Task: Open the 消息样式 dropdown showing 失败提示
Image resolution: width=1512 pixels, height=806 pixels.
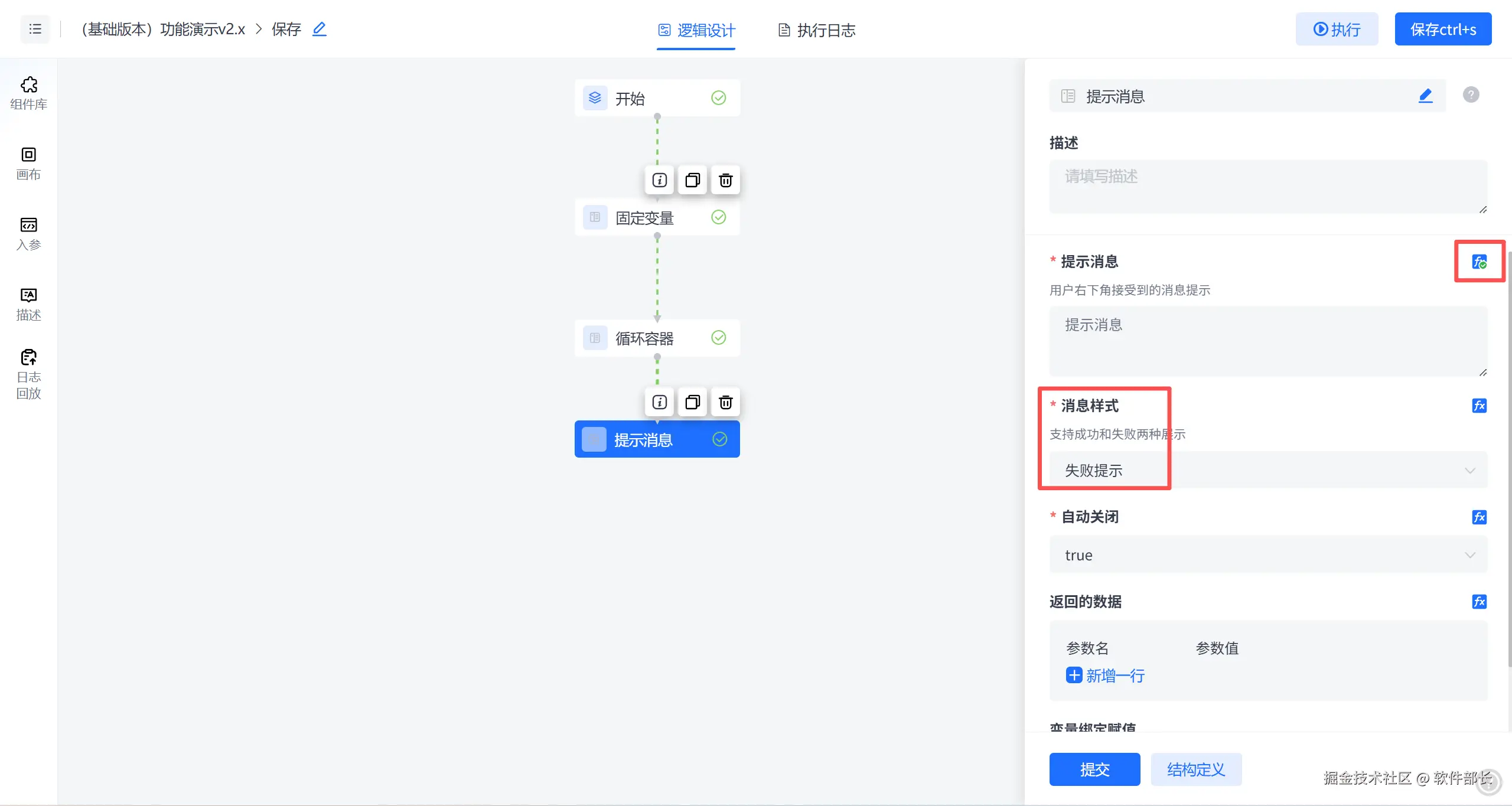Action: (1267, 471)
